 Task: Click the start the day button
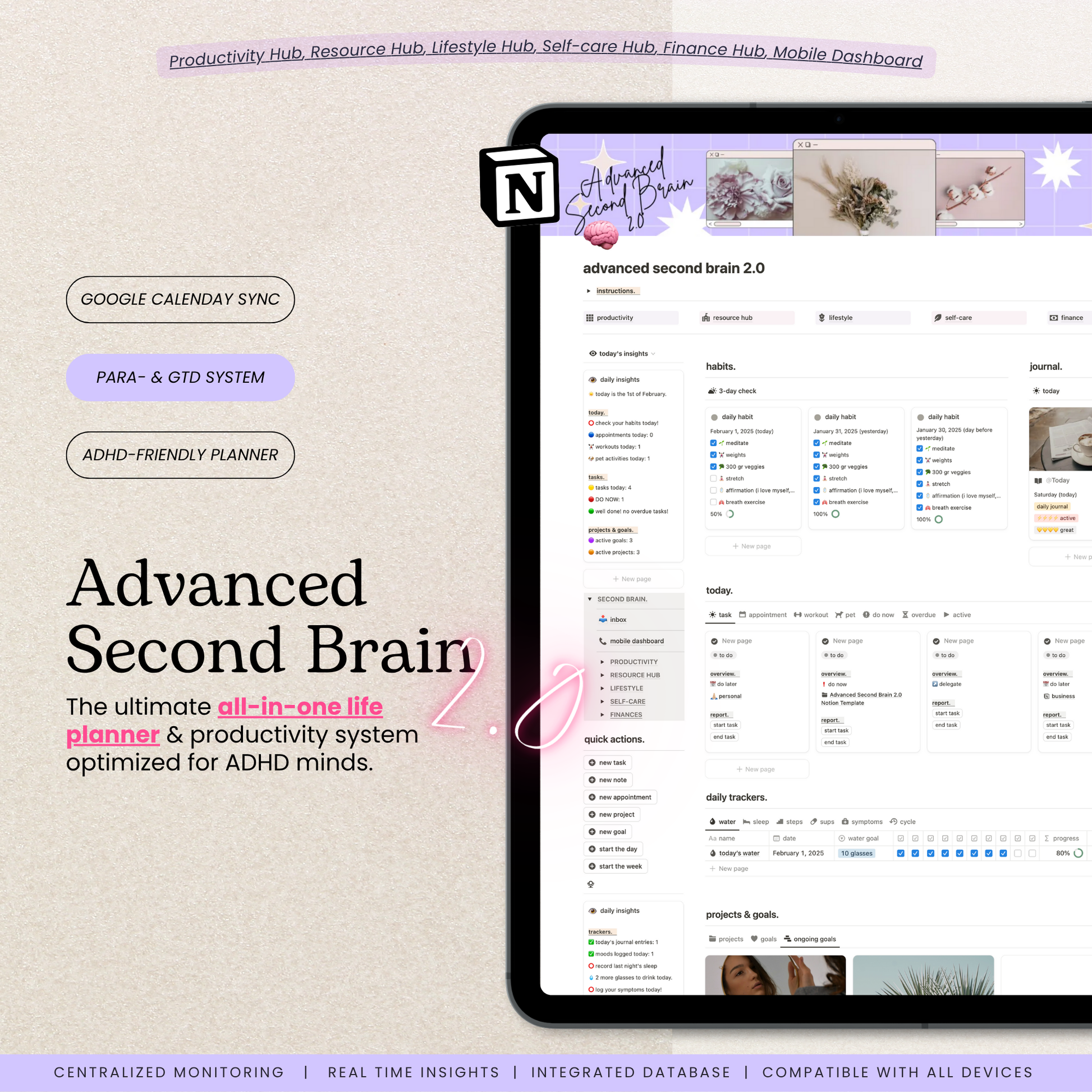click(x=613, y=849)
